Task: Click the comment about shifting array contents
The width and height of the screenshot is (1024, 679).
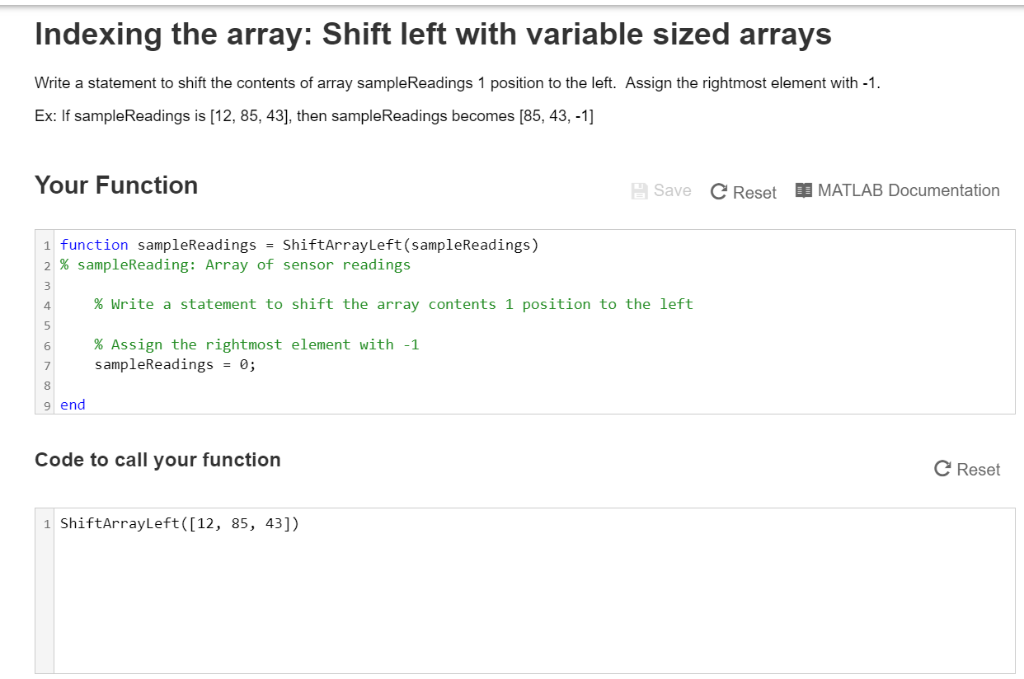Action: [x=394, y=304]
